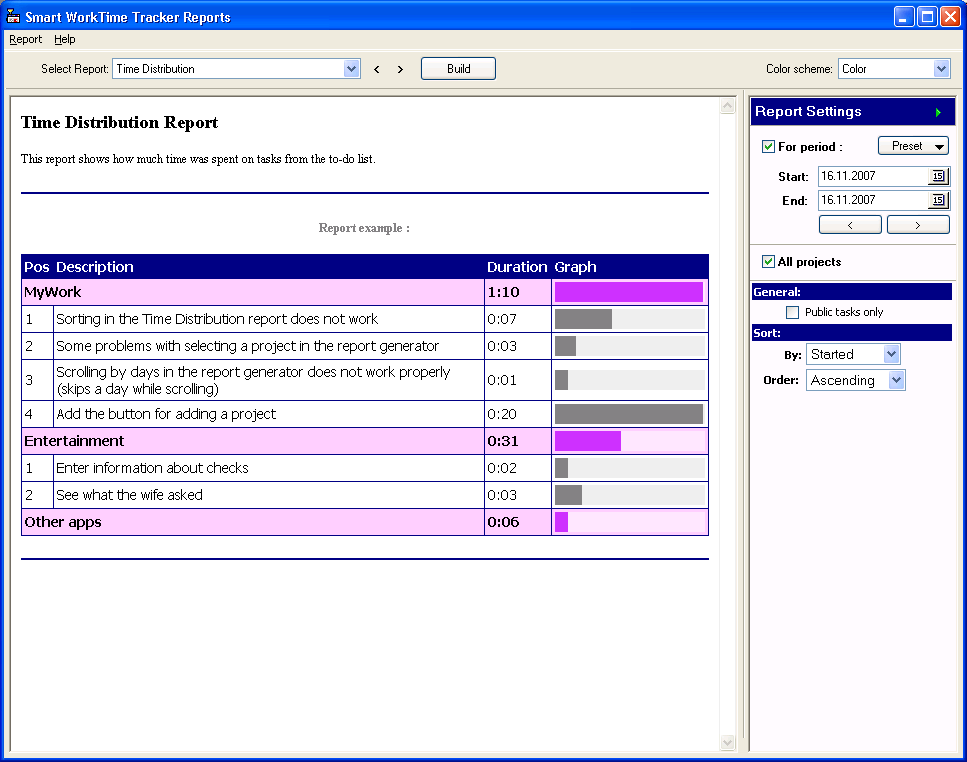967x762 pixels.
Task: Click the report scrollbar down arrow
Action: (x=728, y=743)
